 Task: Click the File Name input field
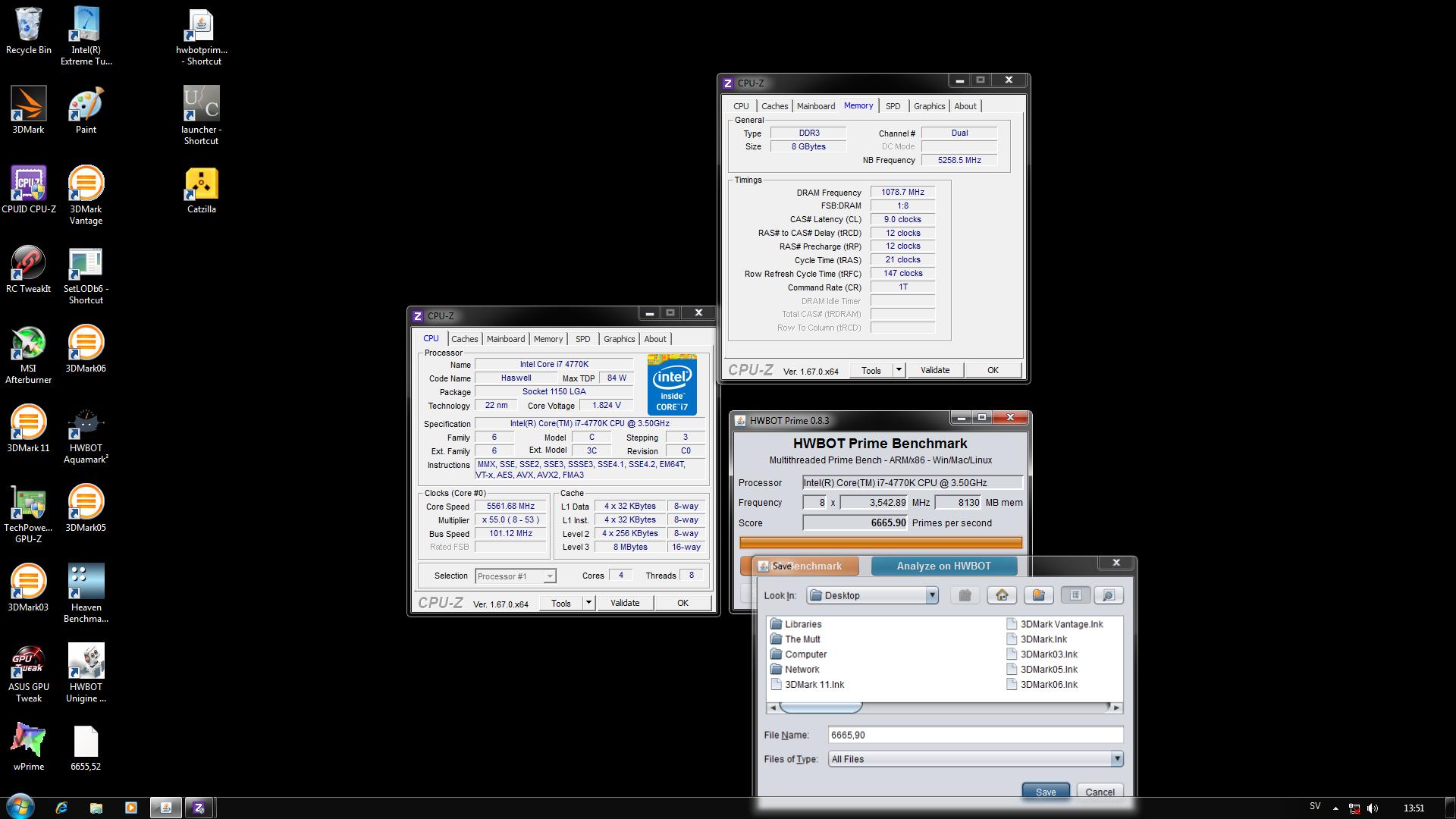pyautogui.click(x=975, y=735)
